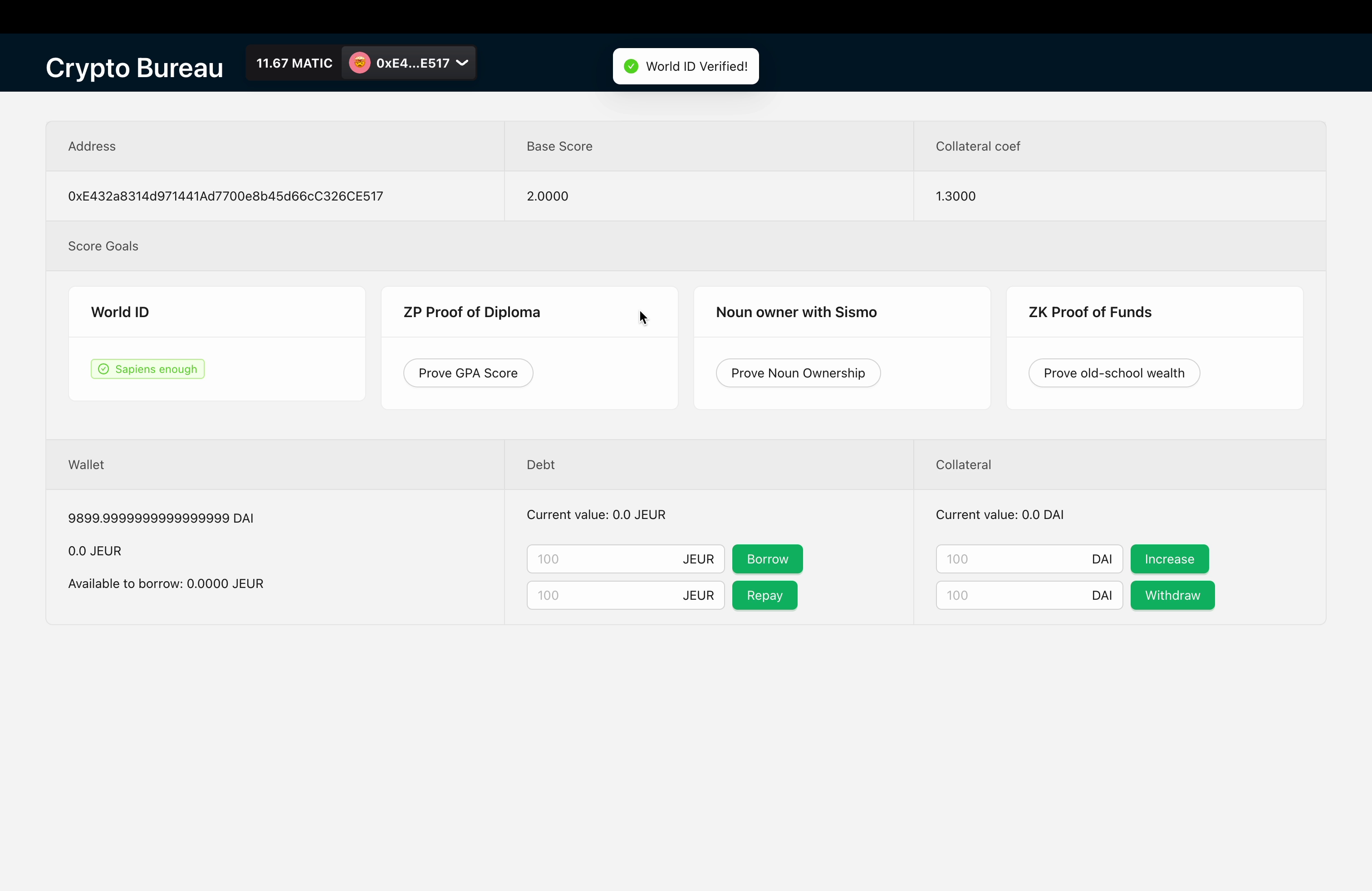Toggle the Sapiens enough status badge
1372x891 pixels.
(x=147, y=368)
